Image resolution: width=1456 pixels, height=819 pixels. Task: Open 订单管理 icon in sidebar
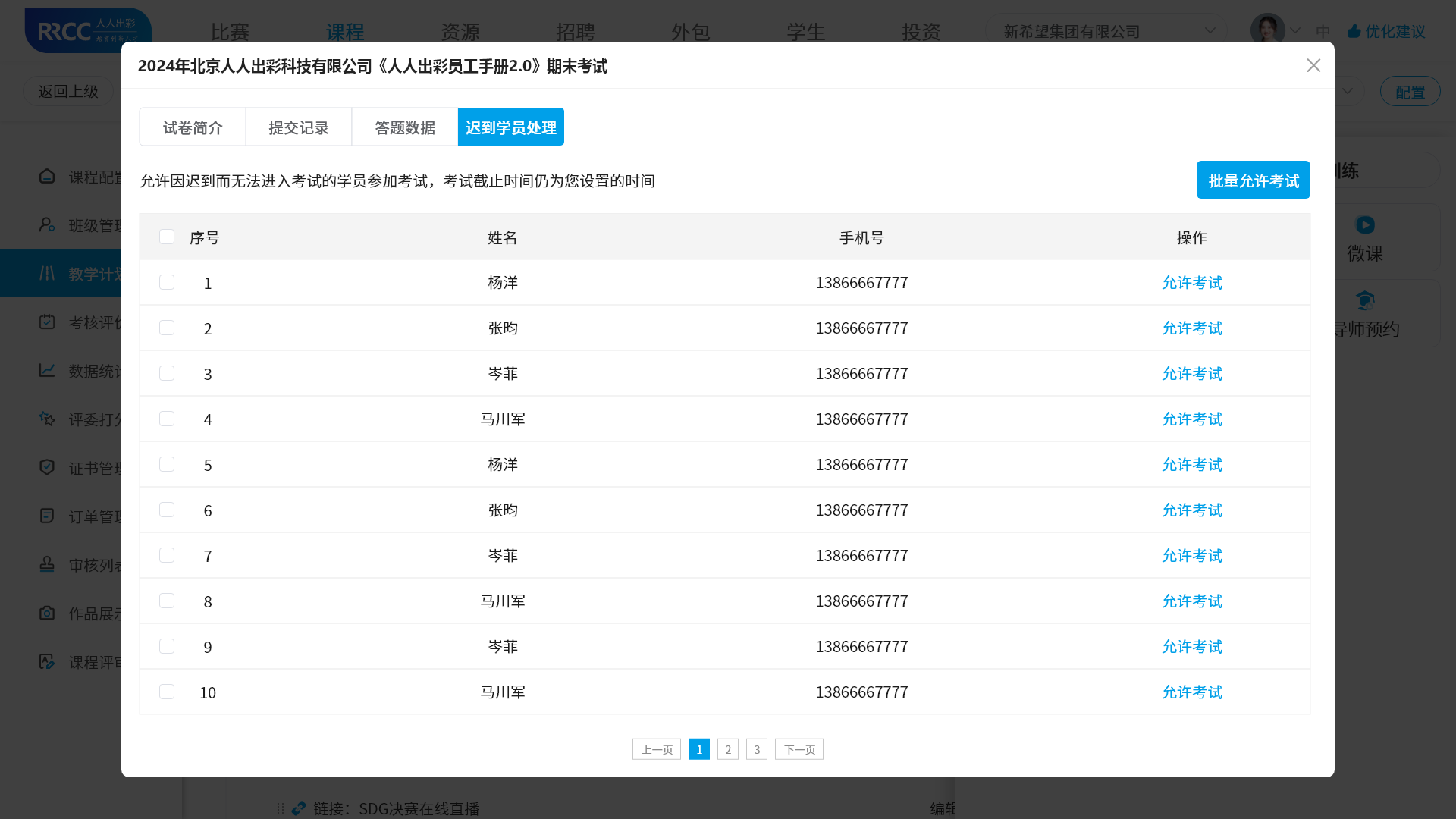coord(47,516)
